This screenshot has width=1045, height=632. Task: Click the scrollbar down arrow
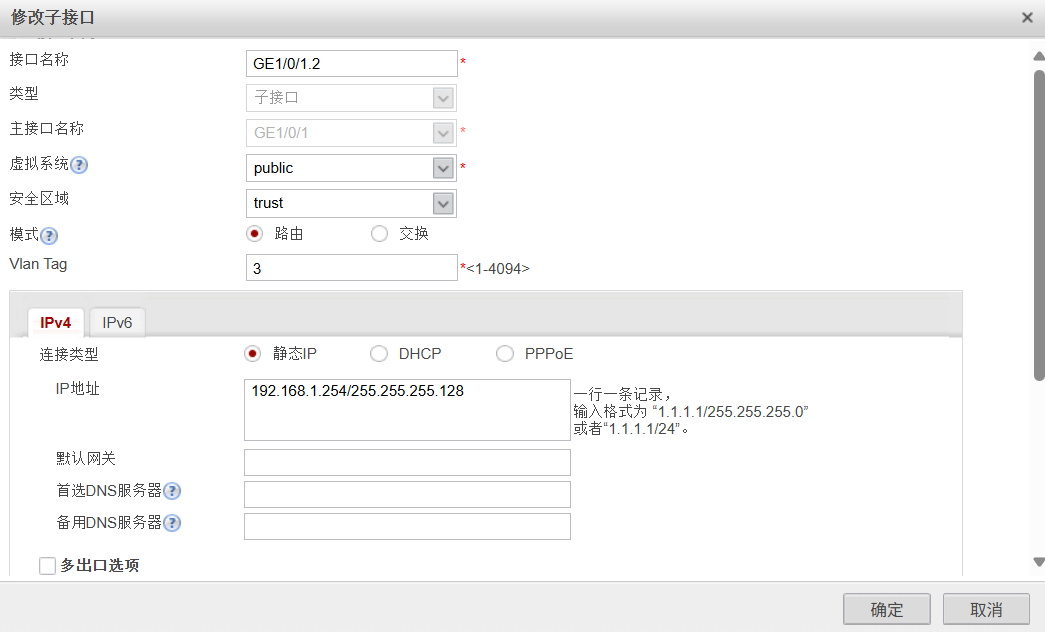coord(1039,562)
